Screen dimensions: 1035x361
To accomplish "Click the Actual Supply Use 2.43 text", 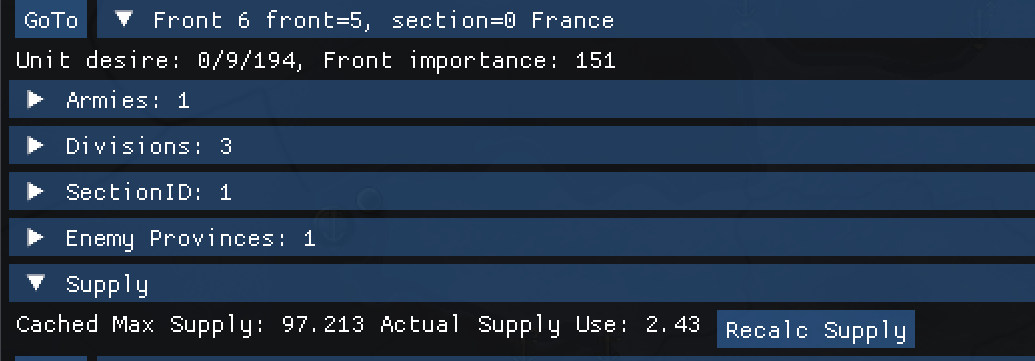I will pyautogui.click(x=540, y=325).
